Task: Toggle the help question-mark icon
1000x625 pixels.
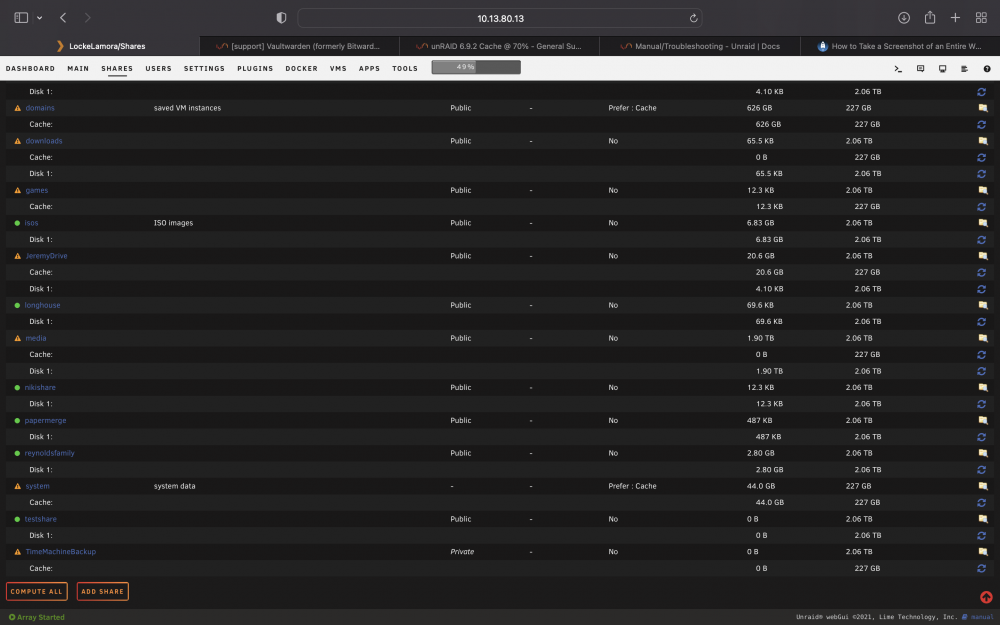Action: tap(987, 69)
